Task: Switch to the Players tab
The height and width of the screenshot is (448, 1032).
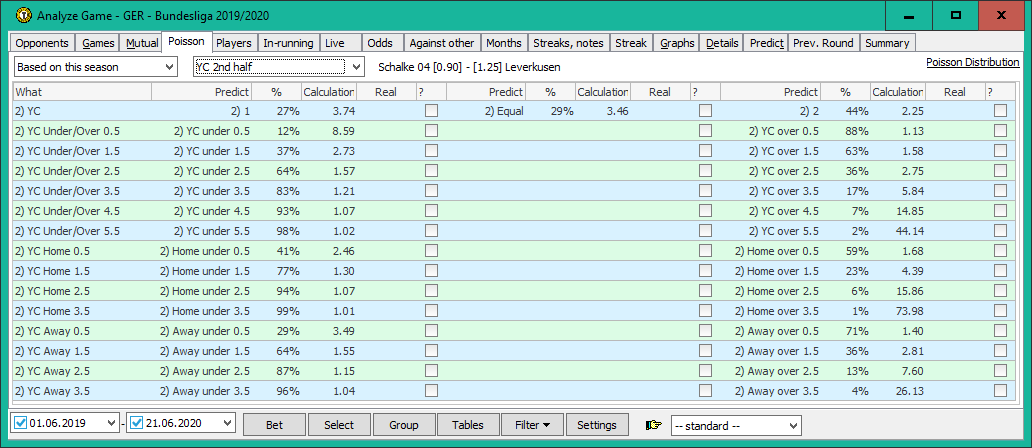Action: point(233,43)
